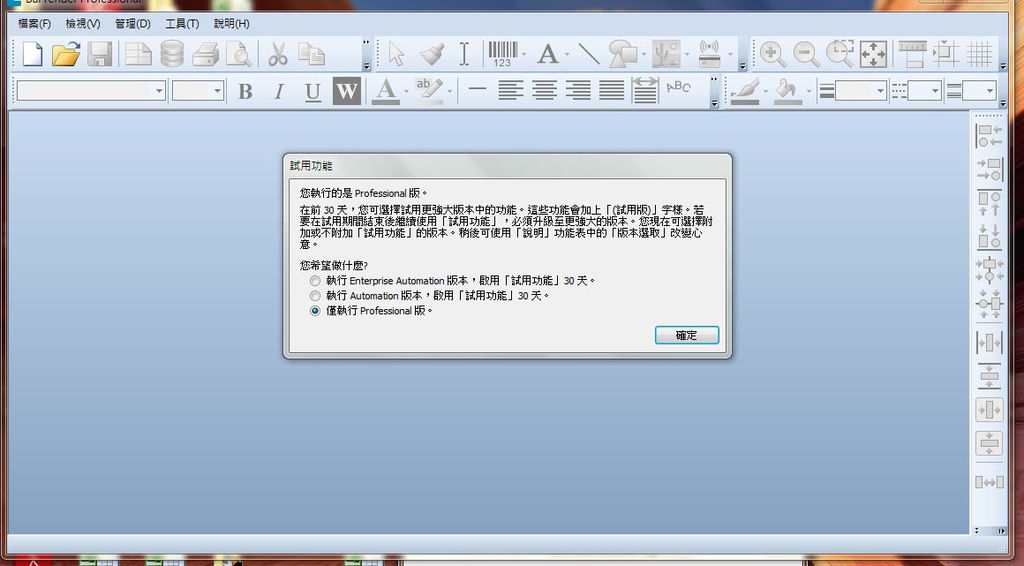This screenshot has width=1024, height=566.
Task: Click align top edges icon in side toolbar
Action: (x=989, y=202)
